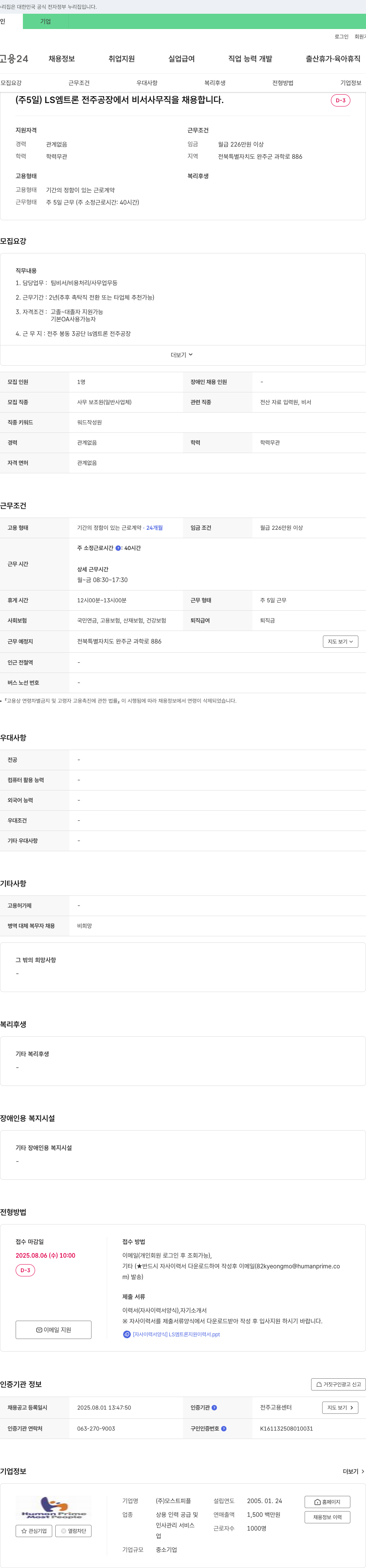Click the phone number 063-270-9003
366x1568 pixels.
coord(96,1429)
